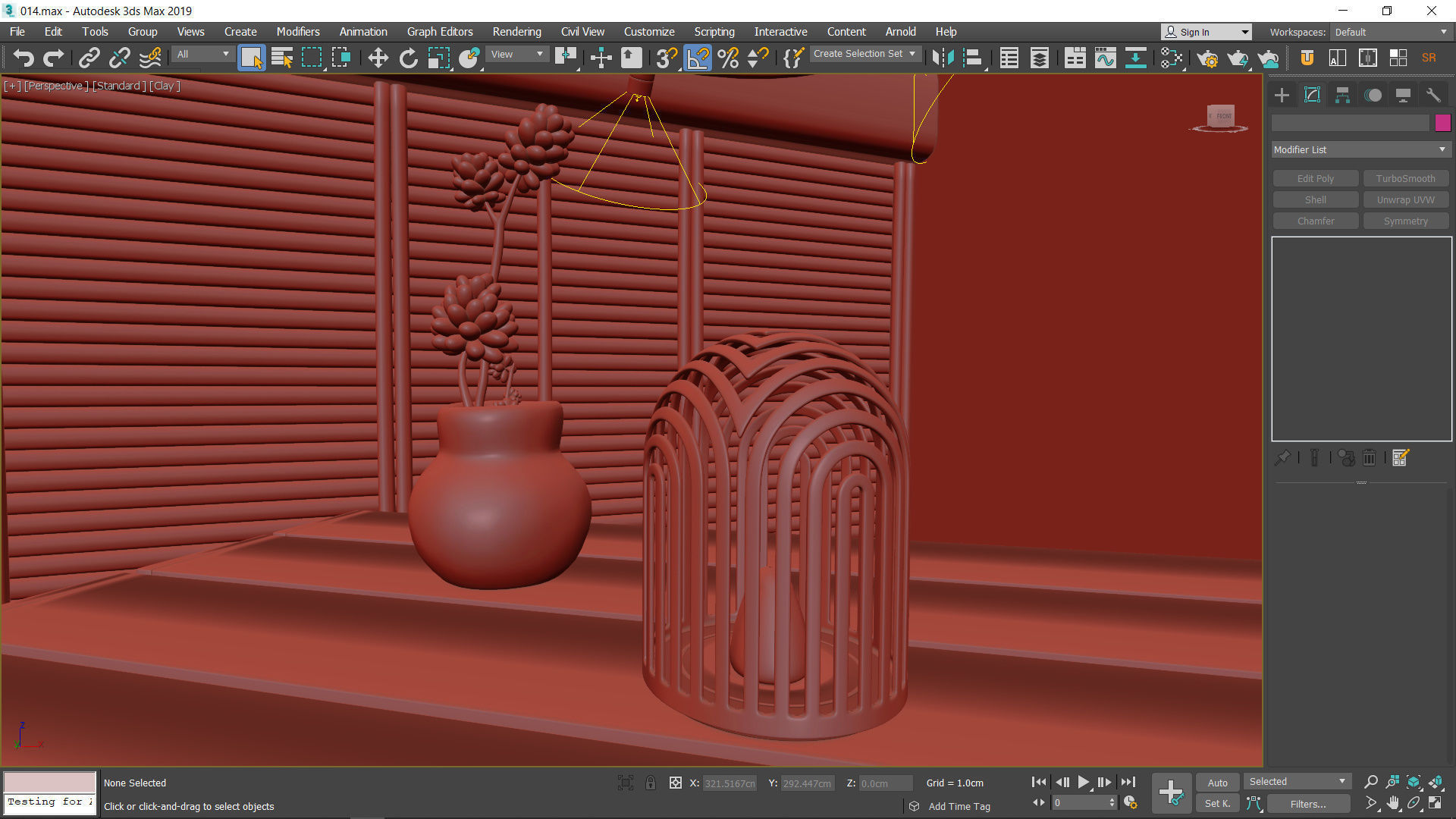Select the Move transform tool
Screen dimensions: 1456x819
(378, 58)
